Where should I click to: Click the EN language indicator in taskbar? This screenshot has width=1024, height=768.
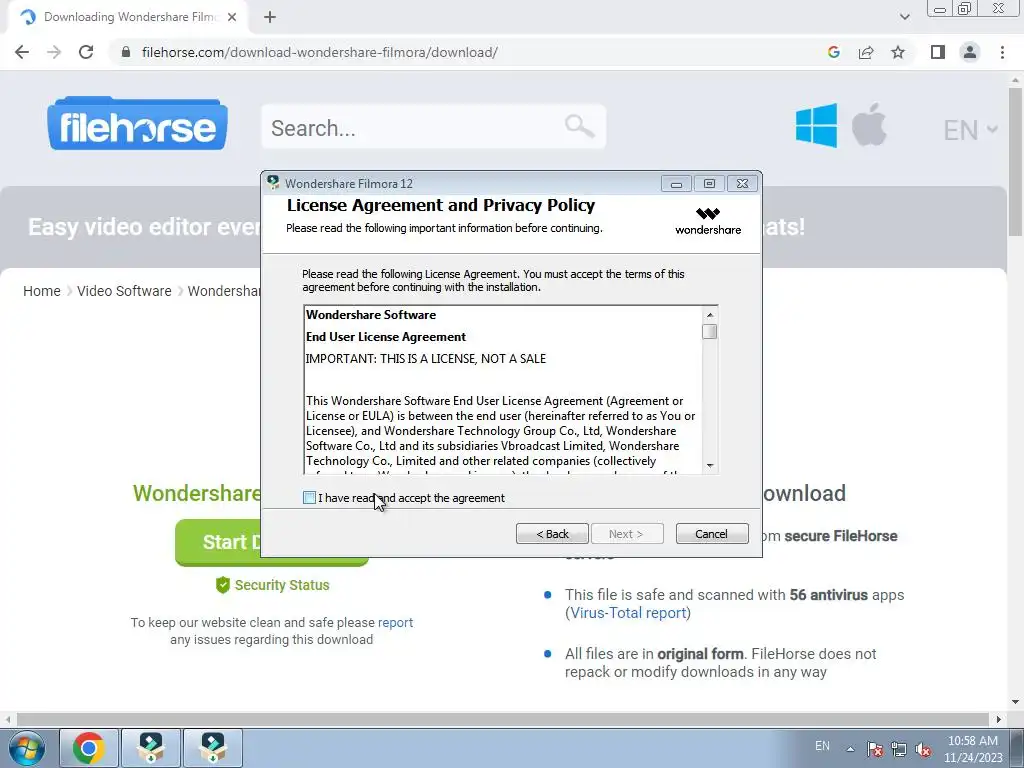click(822, 746)
